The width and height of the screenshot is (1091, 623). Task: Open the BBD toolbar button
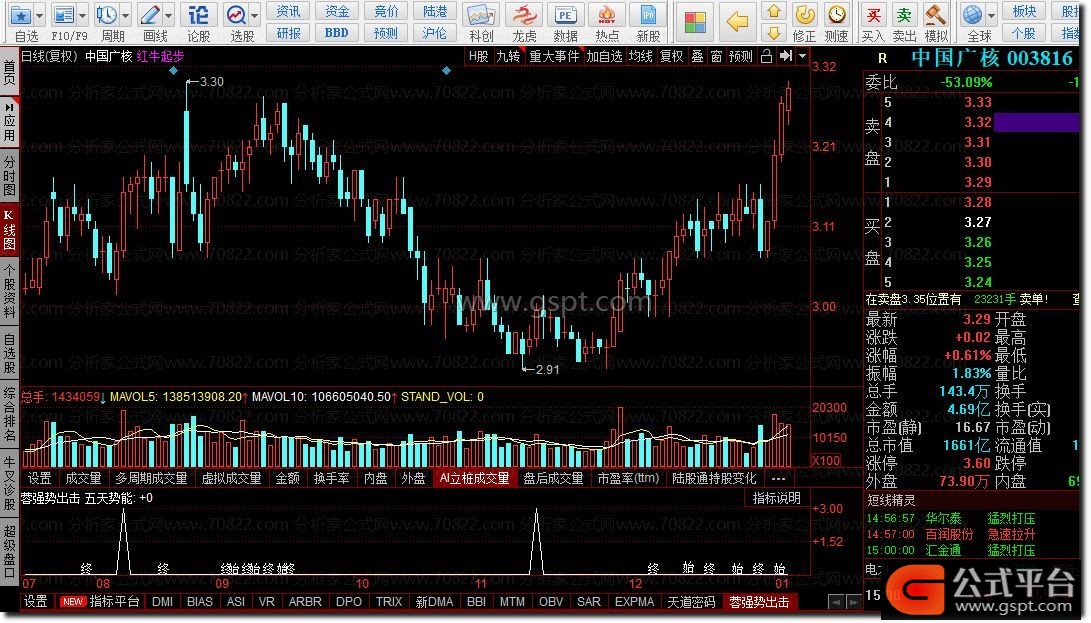[x=337, y=32]
